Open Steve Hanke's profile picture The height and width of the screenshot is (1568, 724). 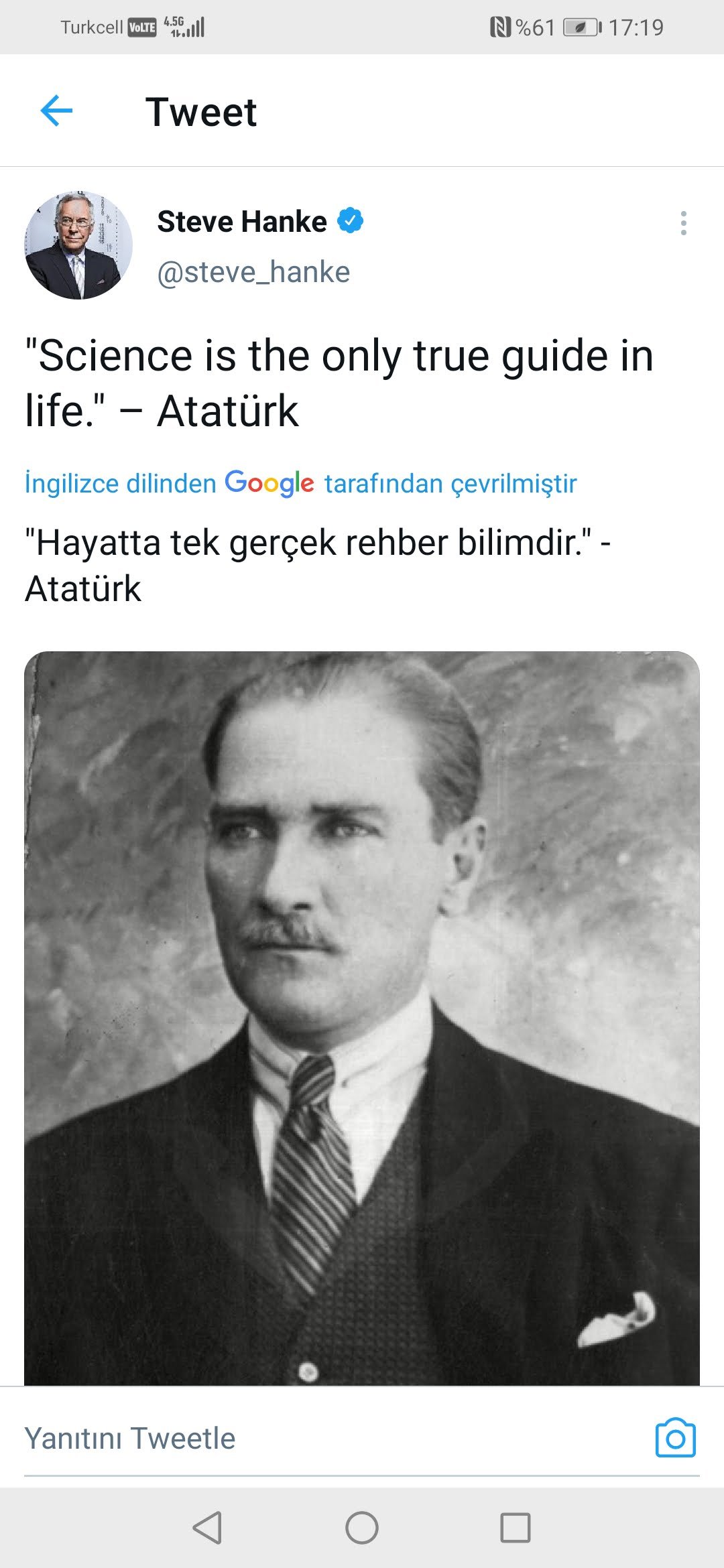click(x=78, y=245)
